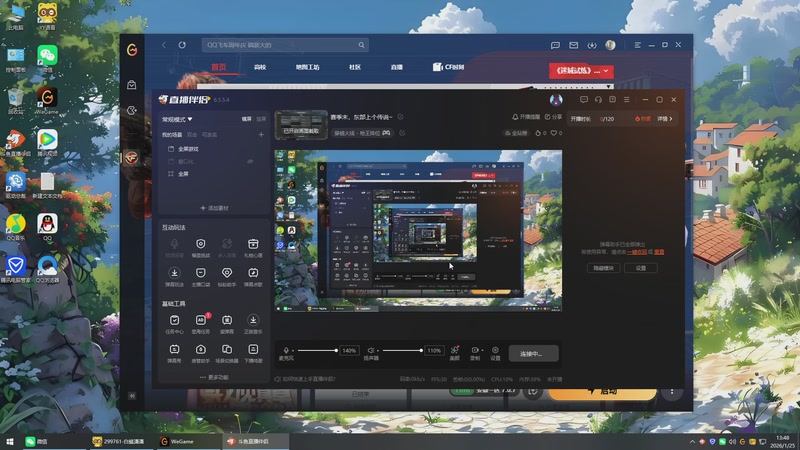Switch to 竖屏 portrait mode
The image size is (800, 450).
(x=261, y=119)
